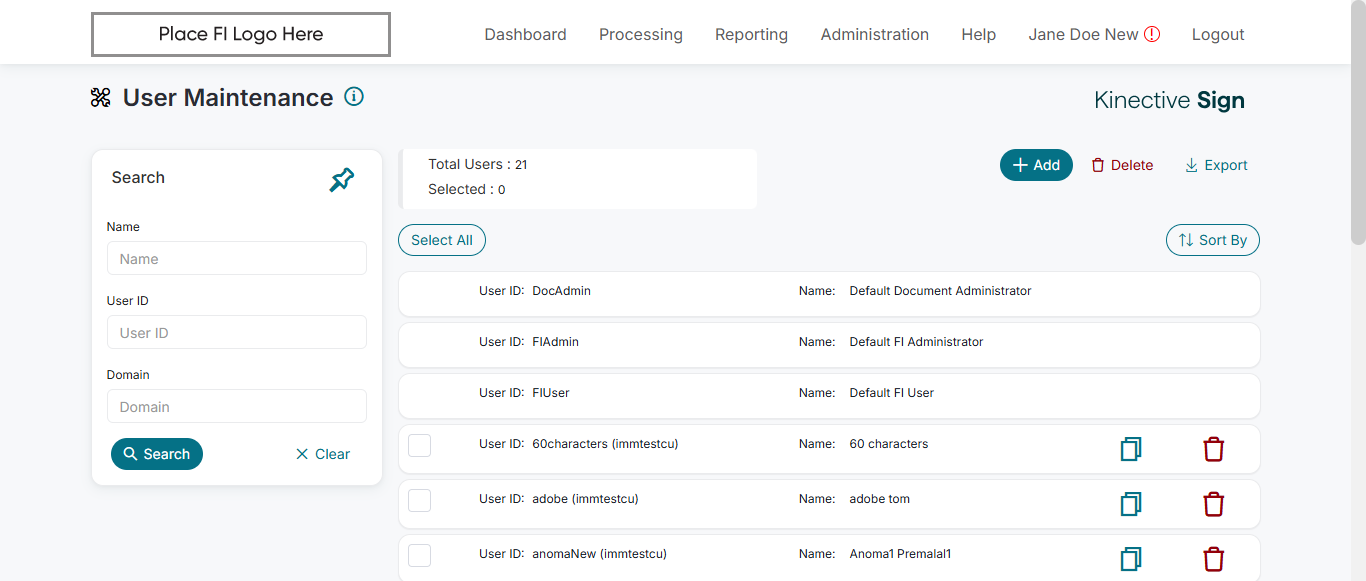Go to the Dashboard menu item
This screenshot has height=581, width=1366.
(525, 35)
